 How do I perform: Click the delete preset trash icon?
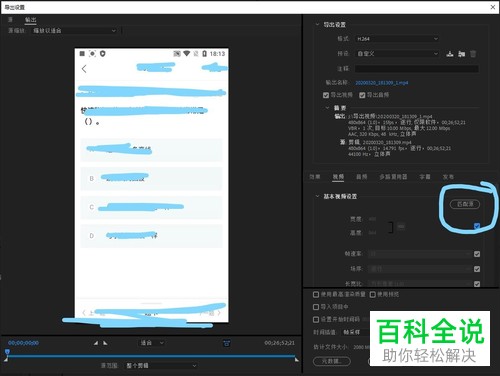473,54
